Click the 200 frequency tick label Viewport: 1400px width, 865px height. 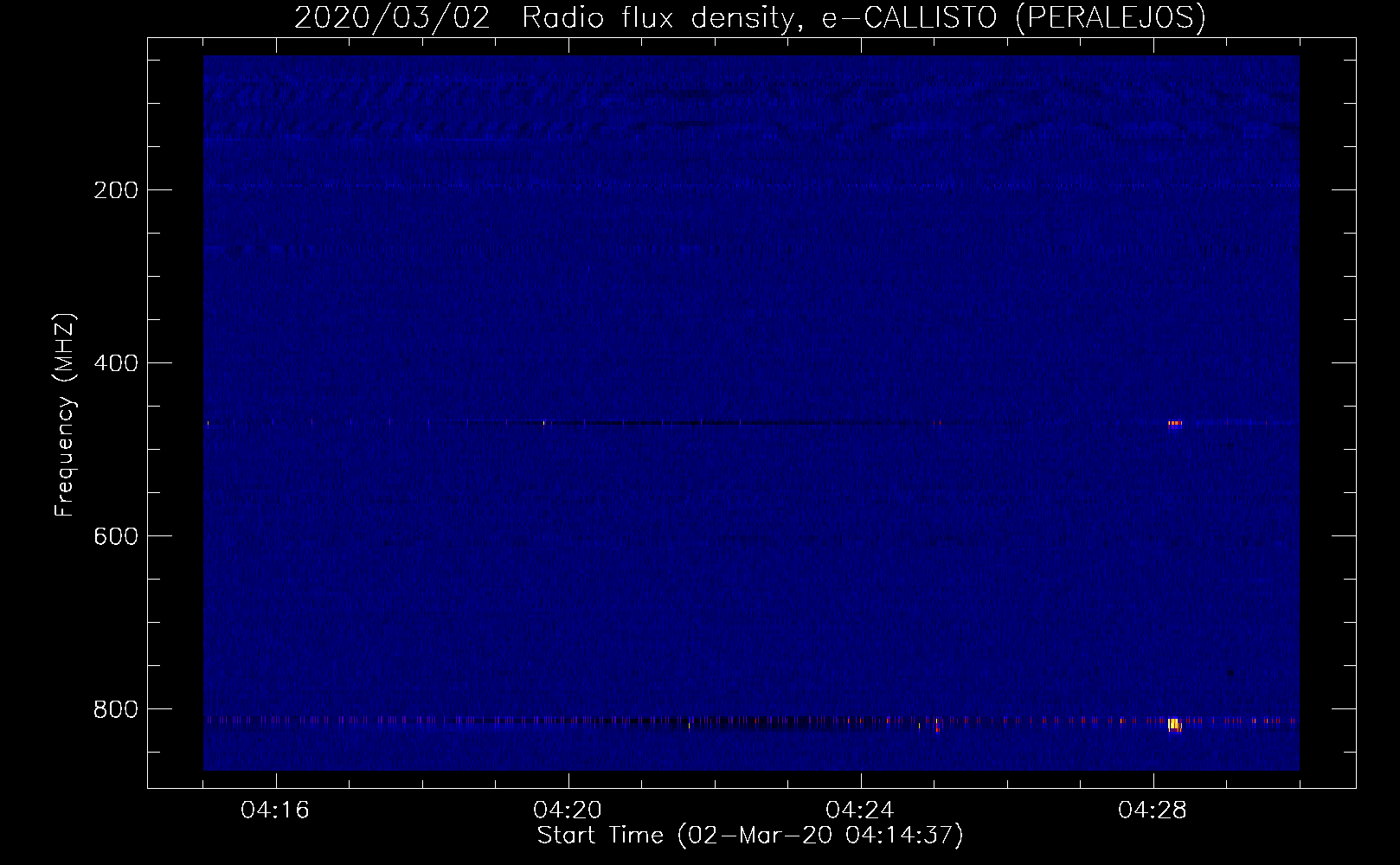(116, 190)
